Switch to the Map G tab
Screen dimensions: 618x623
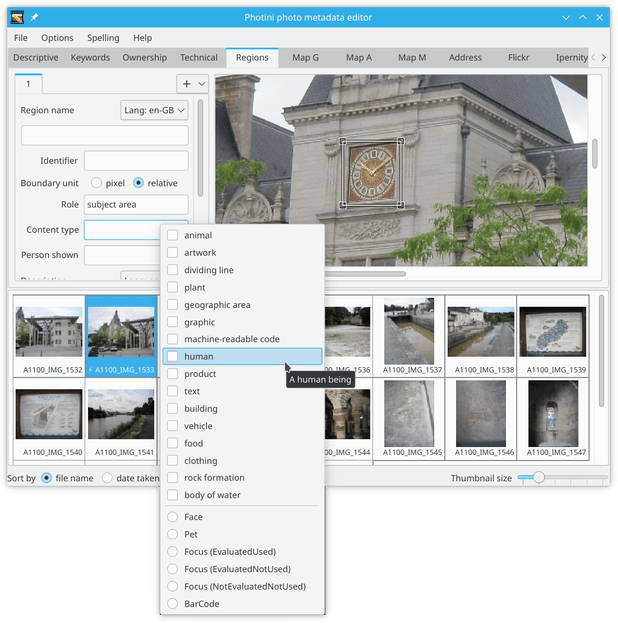coord(305,58)
